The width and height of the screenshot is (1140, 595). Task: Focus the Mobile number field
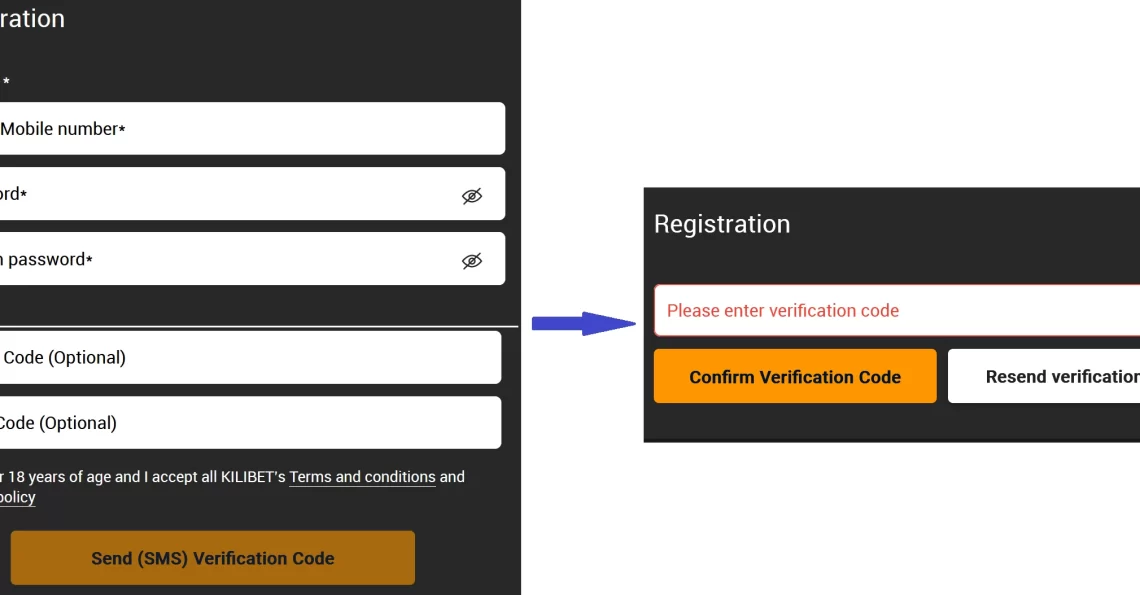[x=252, y=129]
